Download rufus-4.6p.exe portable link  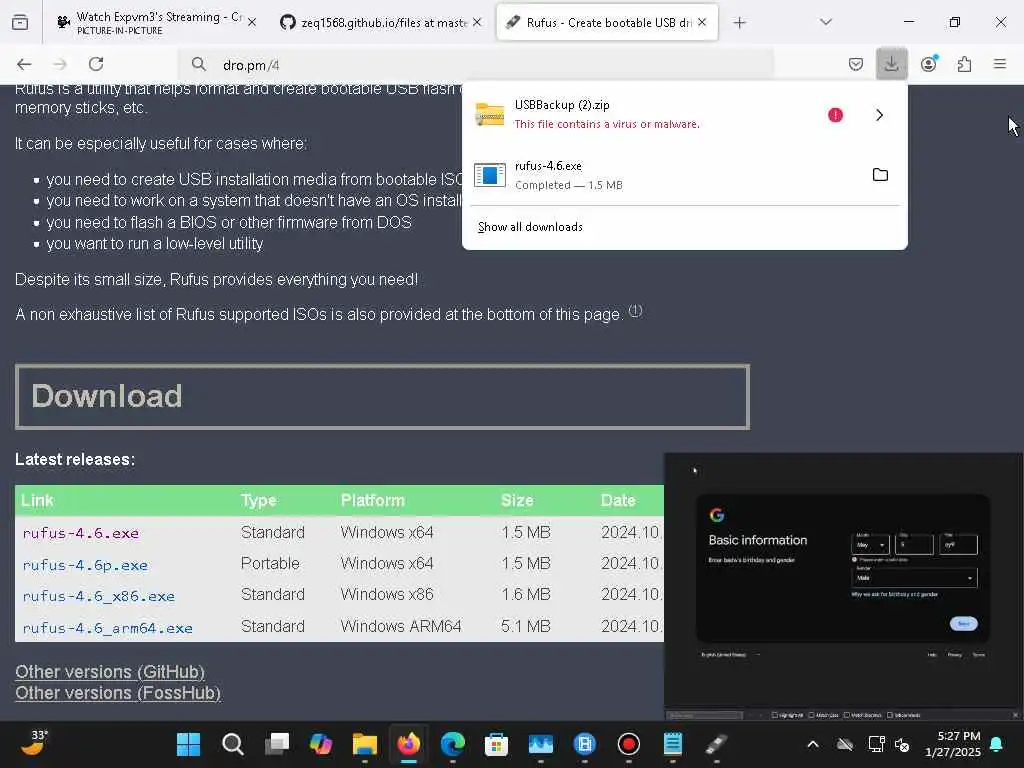pyautogui.click(x=85, y=565)
